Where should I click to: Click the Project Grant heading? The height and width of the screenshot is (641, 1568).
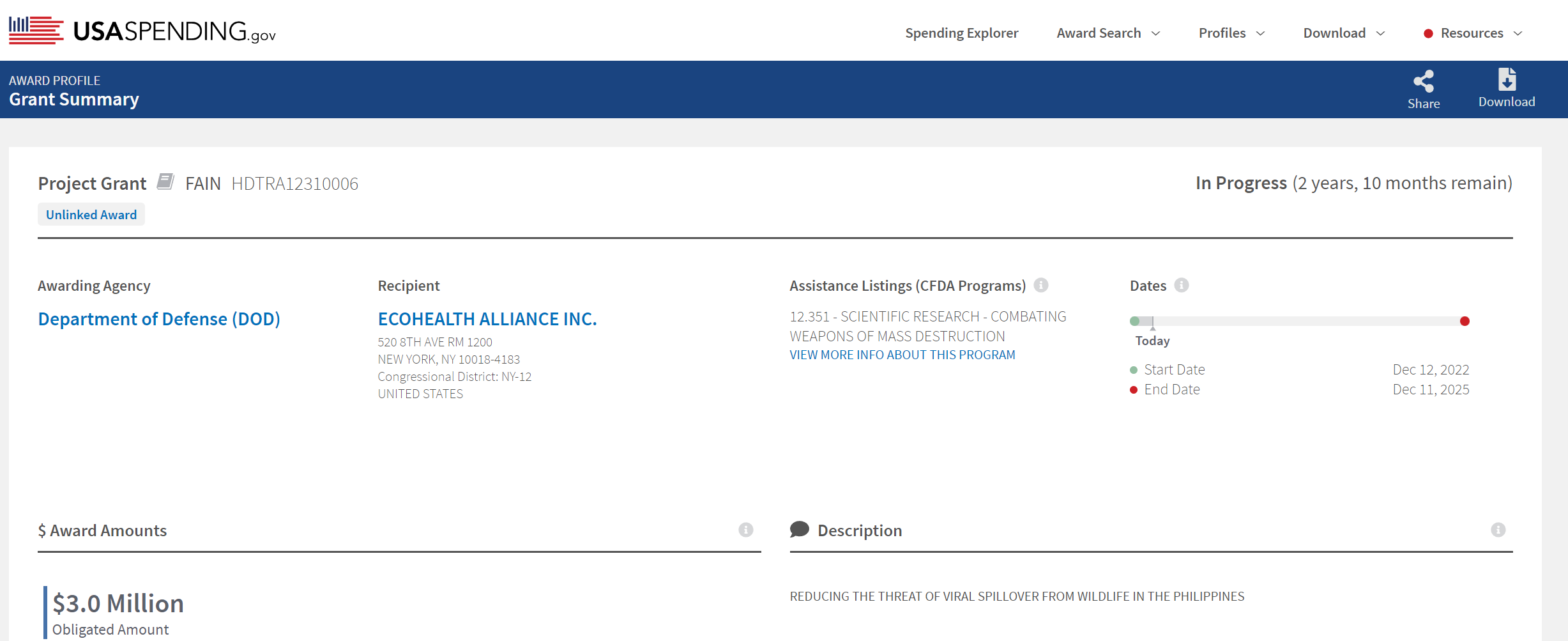[x=92, y=183]
